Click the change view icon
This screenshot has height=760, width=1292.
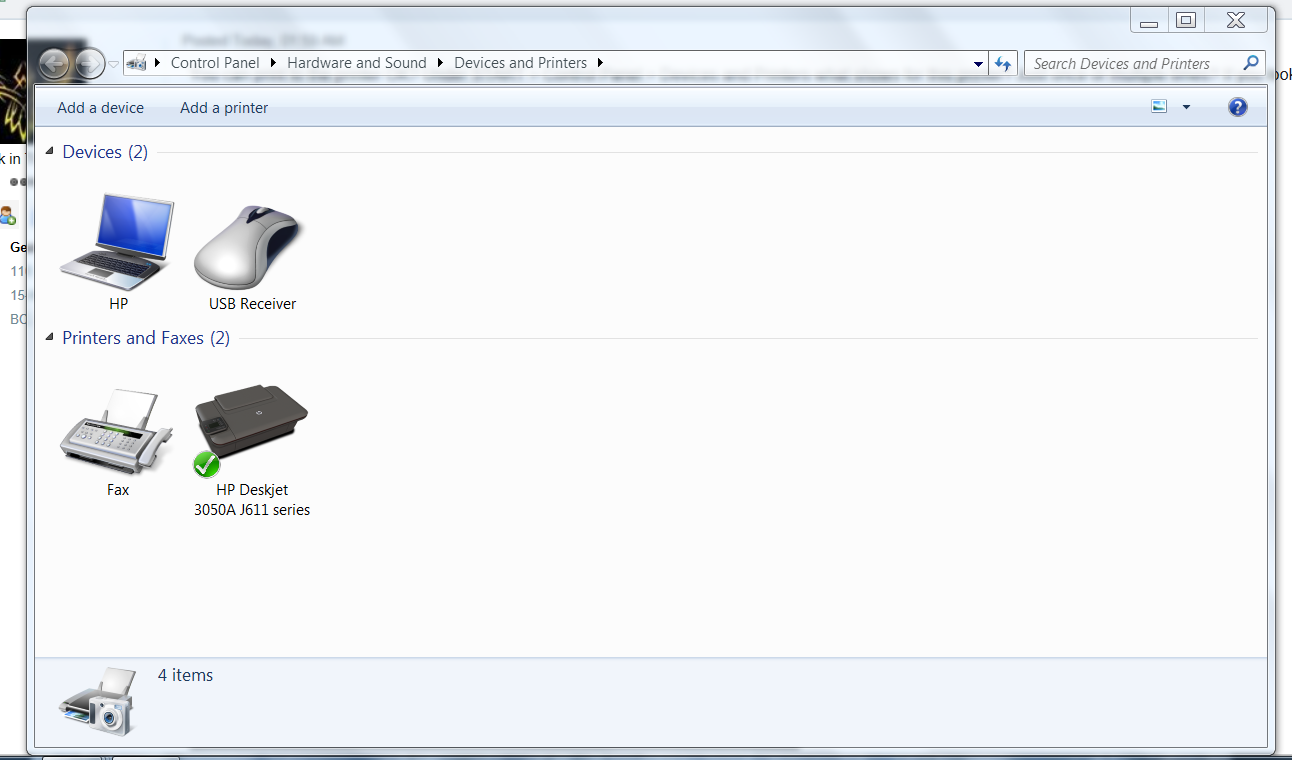coord(1159,107)
